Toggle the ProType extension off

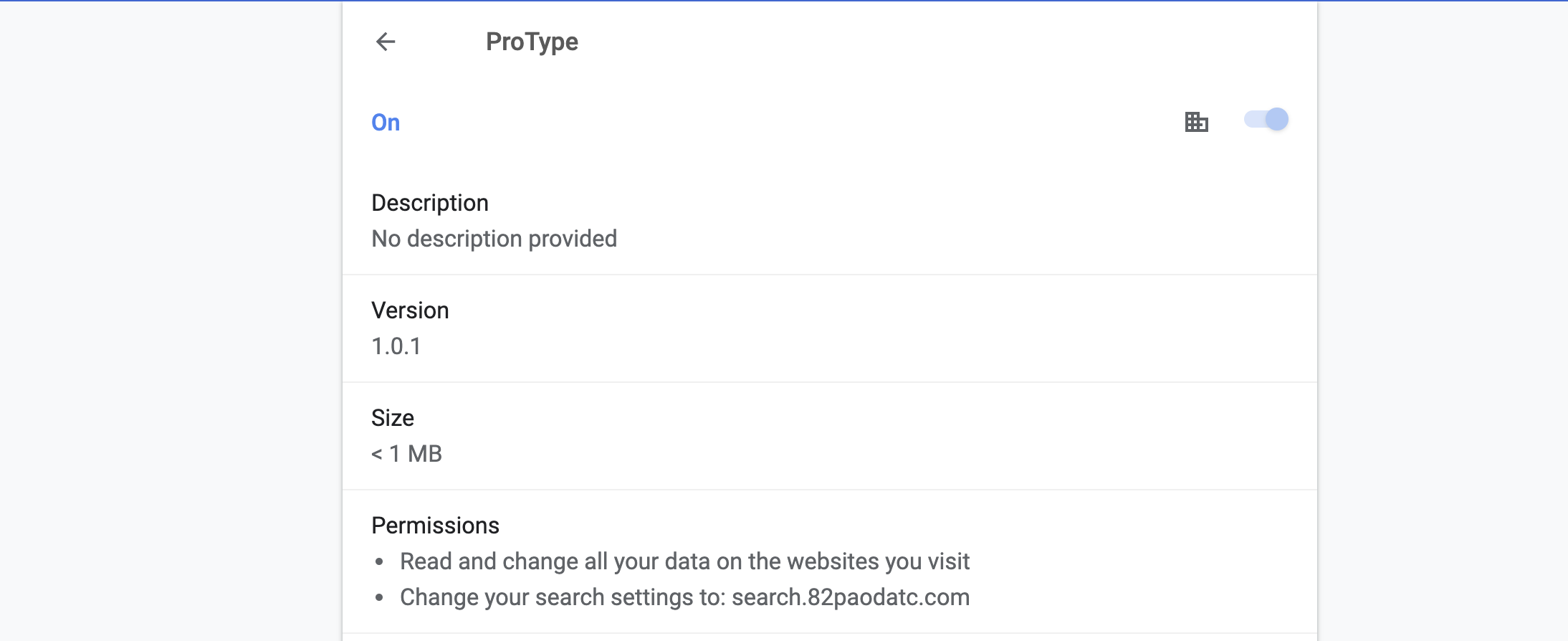[x=1266, y=120]
